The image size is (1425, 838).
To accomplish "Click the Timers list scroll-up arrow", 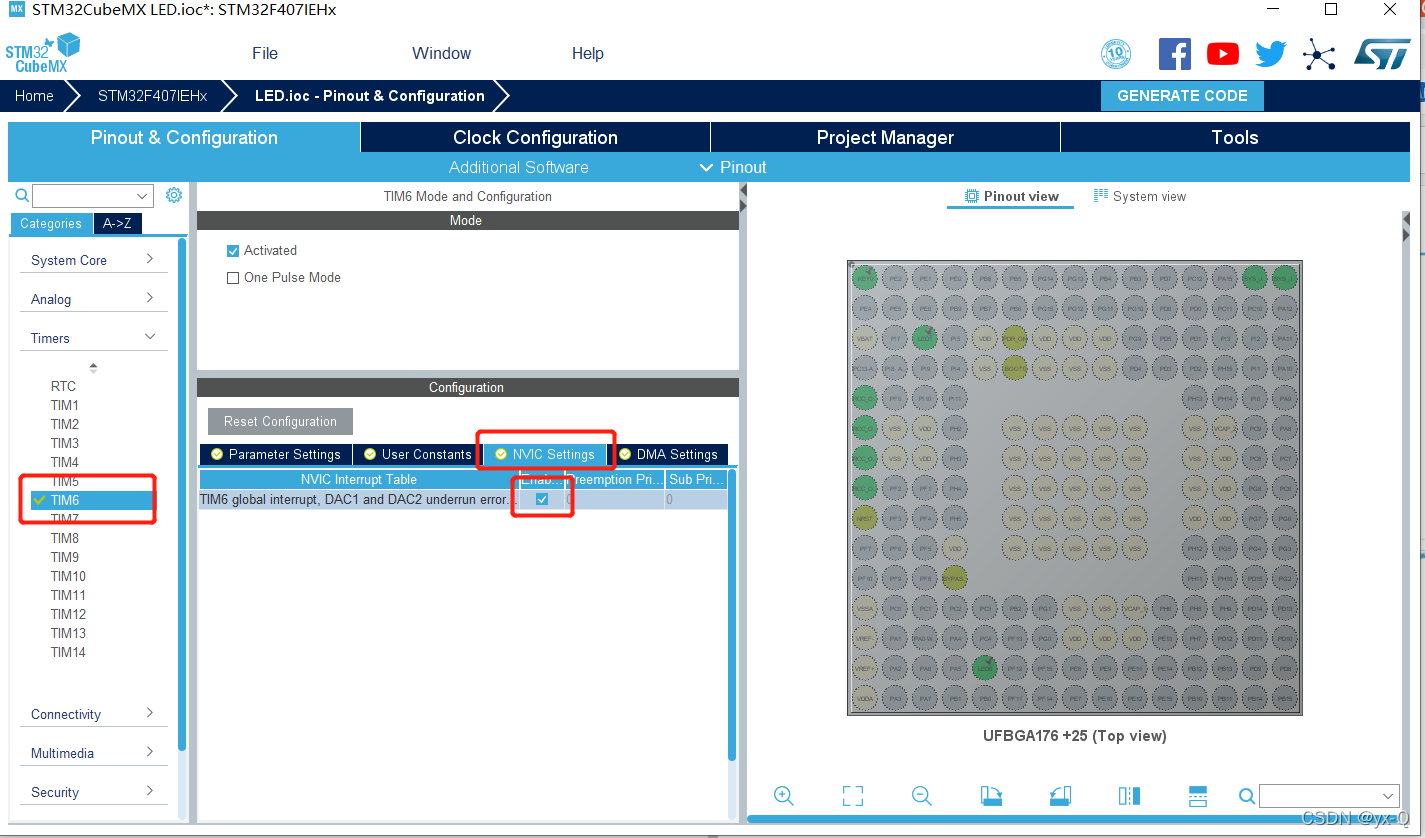I will pos(93,368).
